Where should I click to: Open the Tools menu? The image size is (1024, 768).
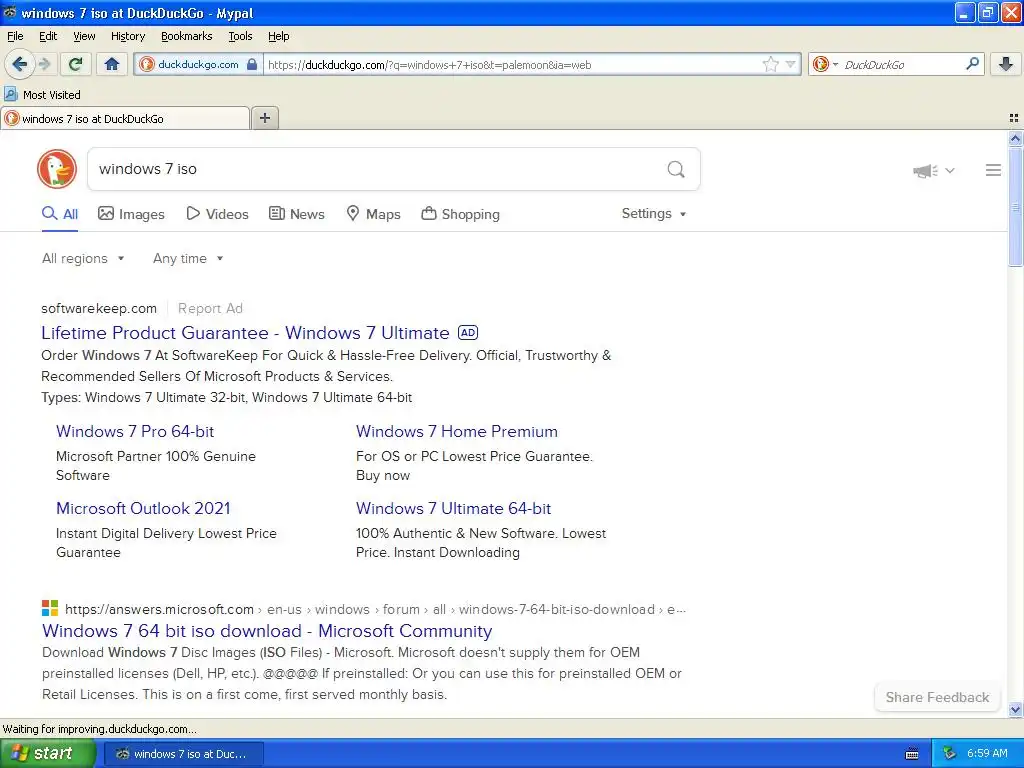240,36
